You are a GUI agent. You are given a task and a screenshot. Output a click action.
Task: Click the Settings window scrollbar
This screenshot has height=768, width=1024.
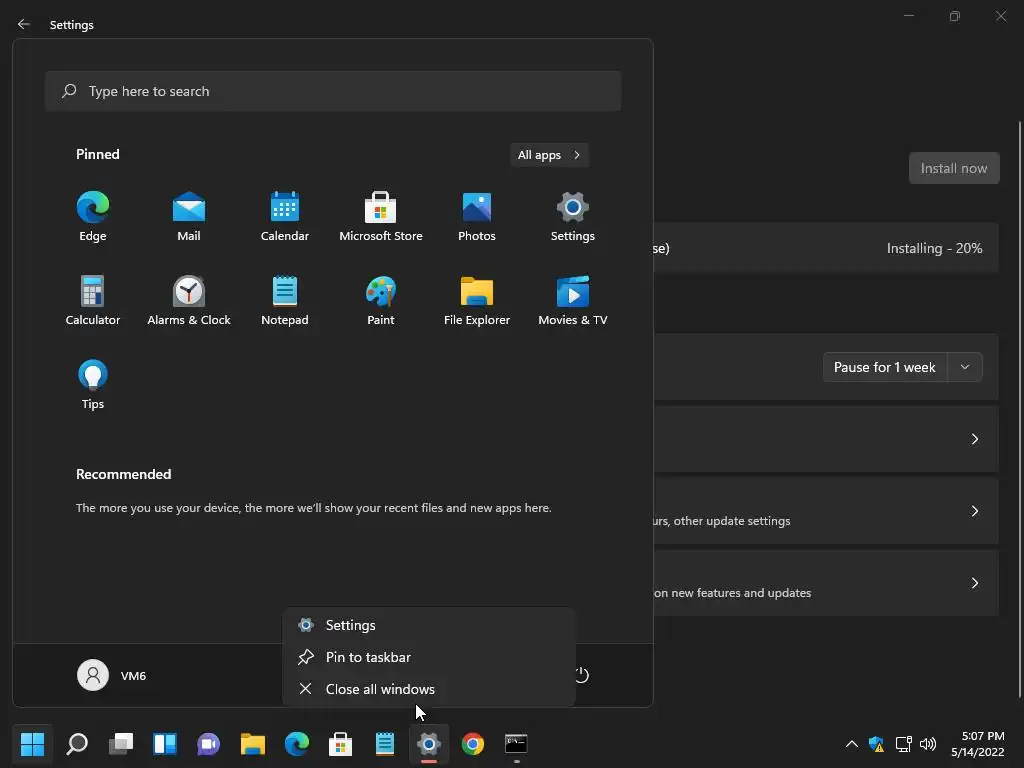click(x=1019, y=408)
